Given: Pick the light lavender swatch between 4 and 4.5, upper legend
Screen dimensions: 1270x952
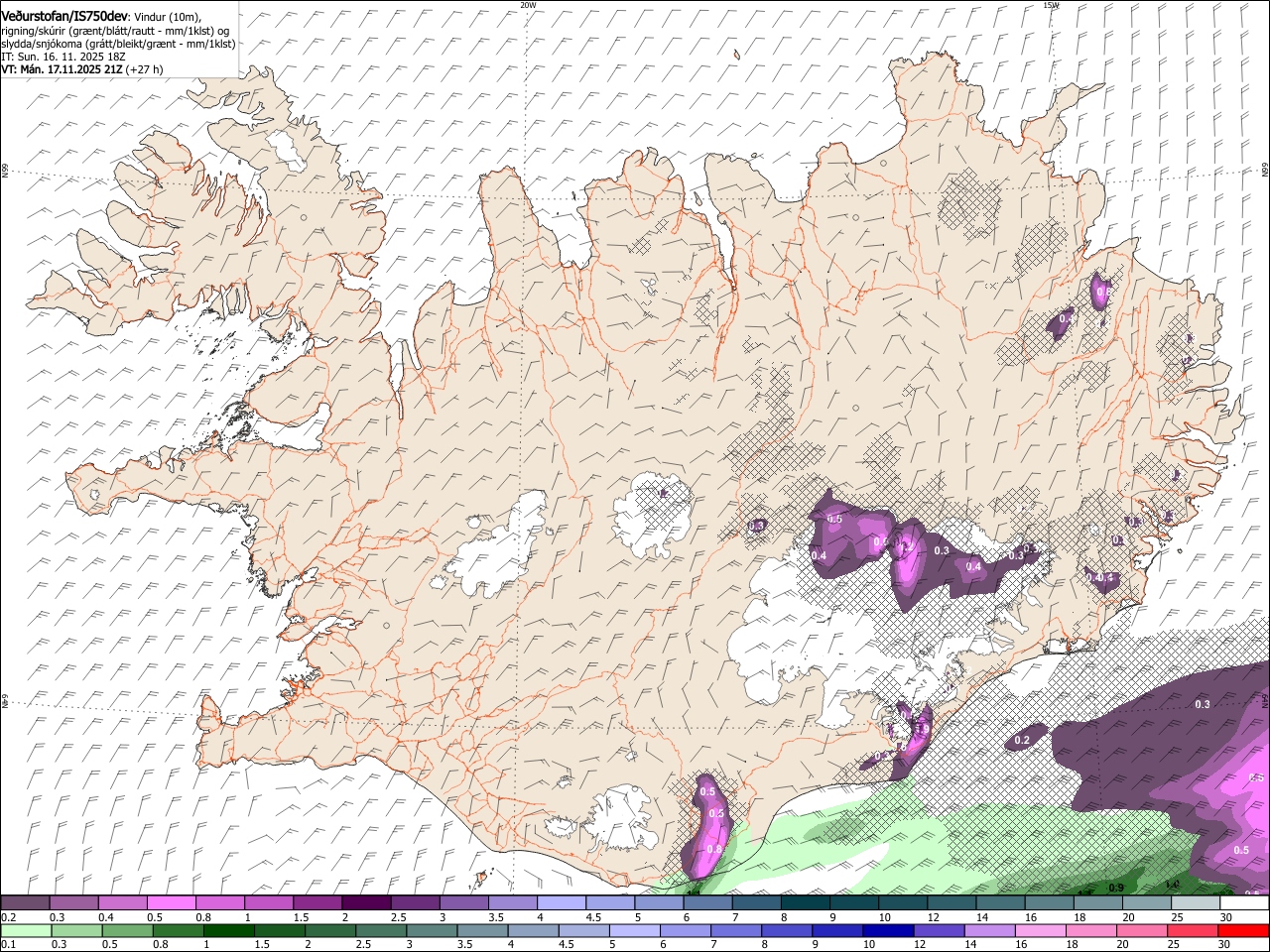Looking at the screenshot, I should (x=561, y=903).
